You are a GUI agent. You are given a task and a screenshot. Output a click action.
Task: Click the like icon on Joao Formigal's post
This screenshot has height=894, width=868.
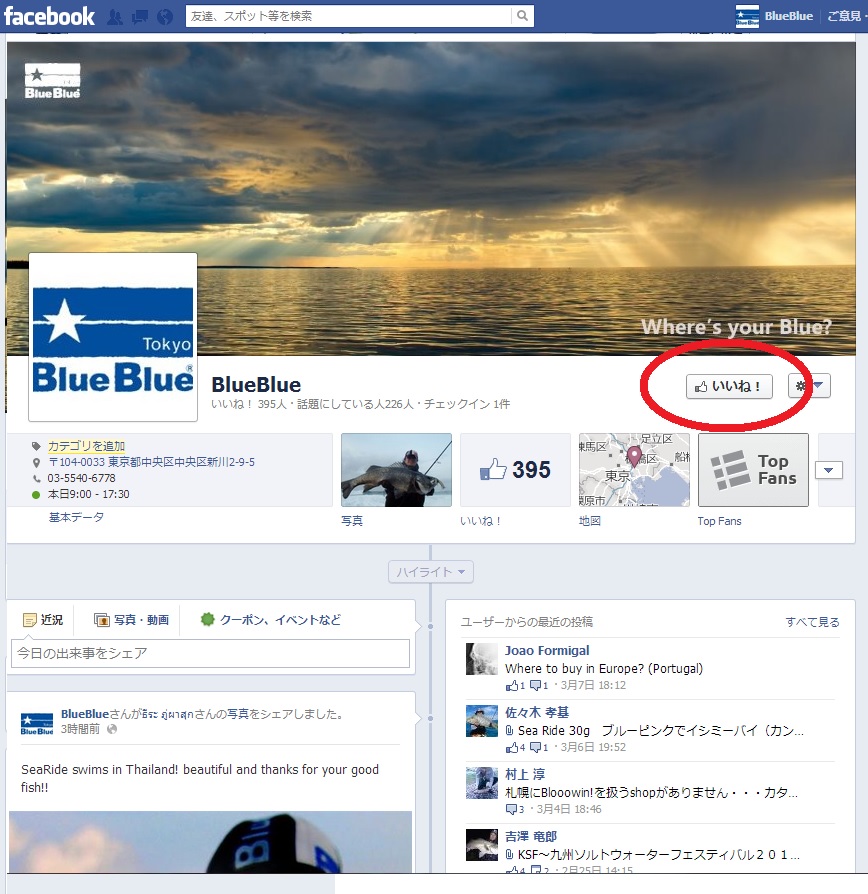(512, 685)
